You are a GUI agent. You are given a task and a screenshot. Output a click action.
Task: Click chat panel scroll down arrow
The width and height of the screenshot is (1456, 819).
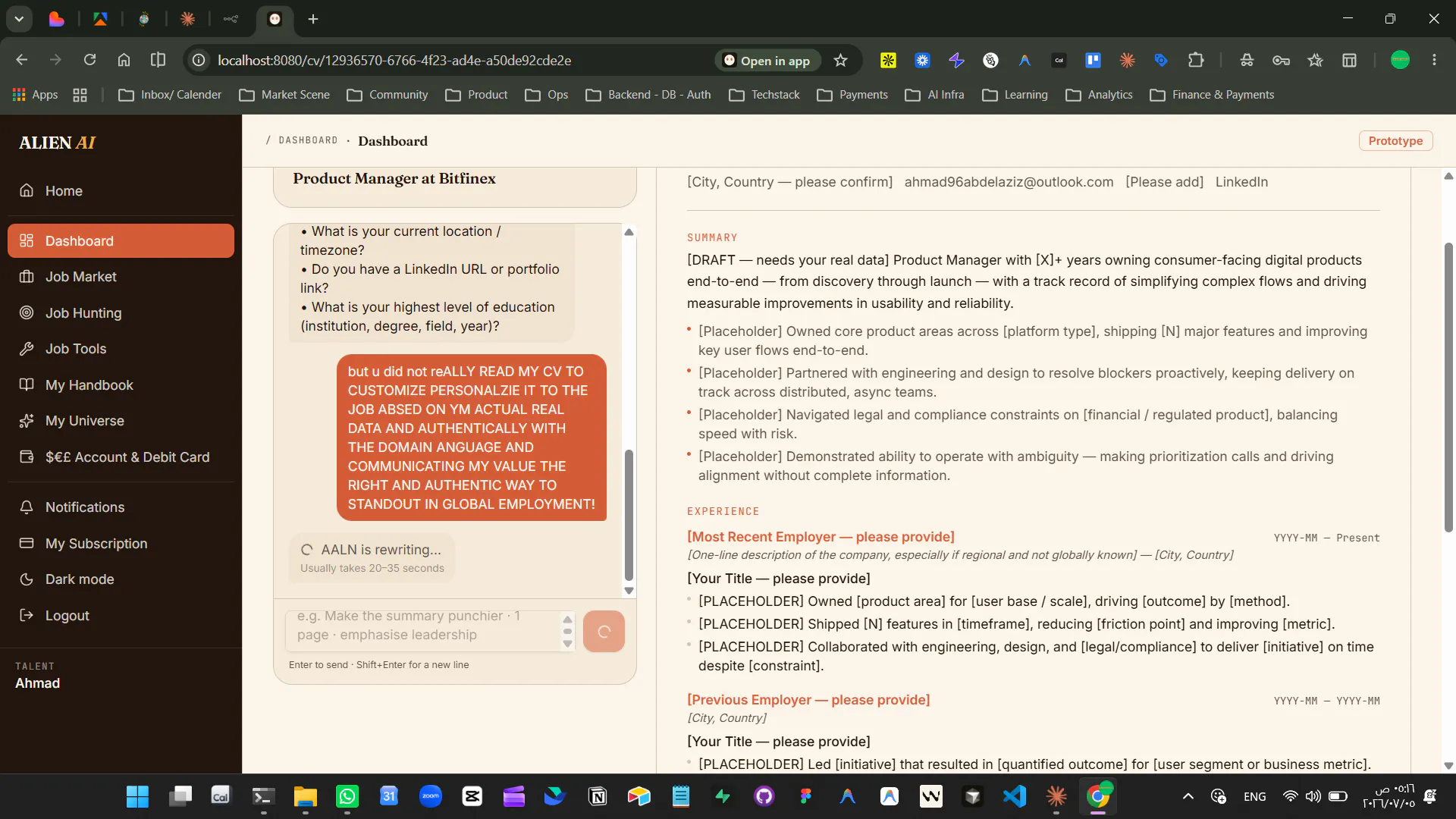point(629,591)
